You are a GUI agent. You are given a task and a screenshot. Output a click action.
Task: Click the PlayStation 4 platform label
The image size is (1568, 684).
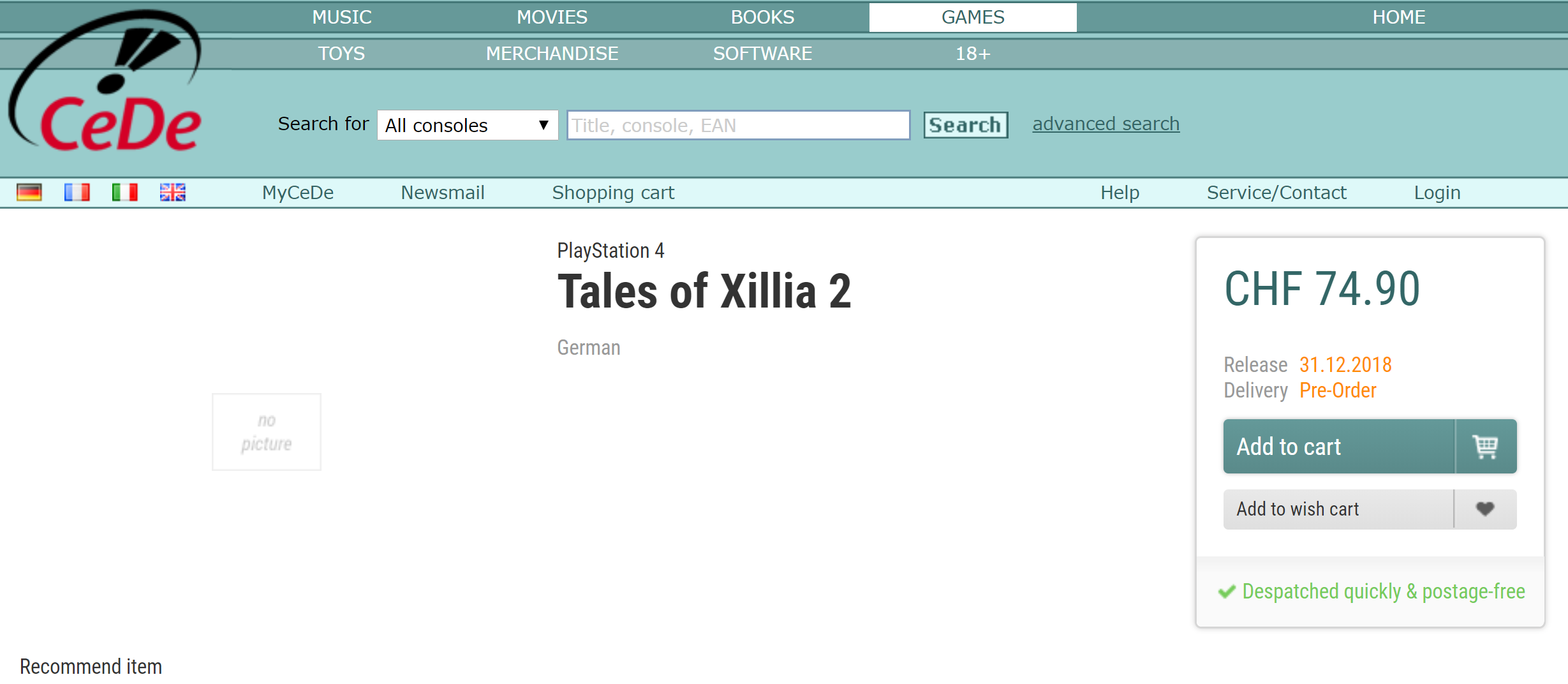tap(610, 251)
